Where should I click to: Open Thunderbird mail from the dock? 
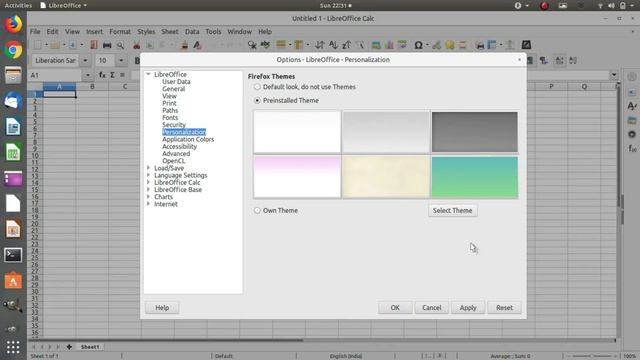(13, 101)
